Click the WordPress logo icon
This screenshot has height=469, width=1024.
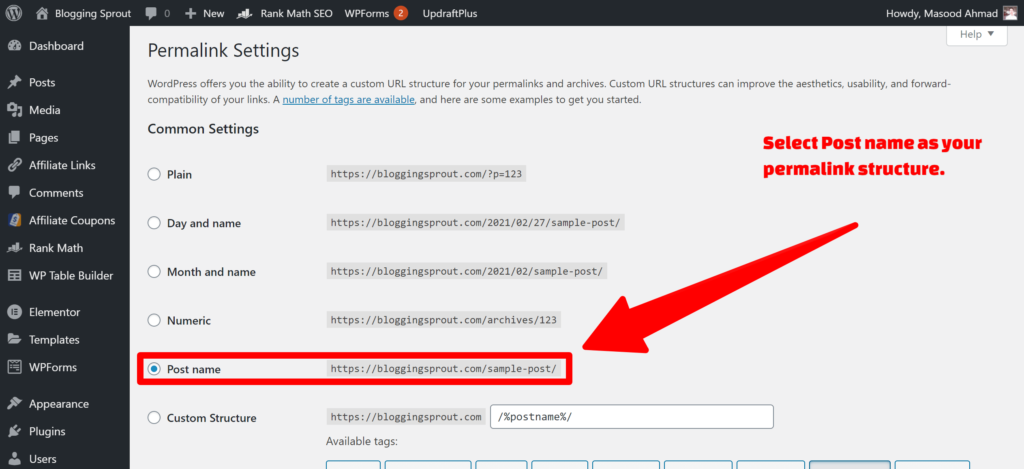coord(14,13)
